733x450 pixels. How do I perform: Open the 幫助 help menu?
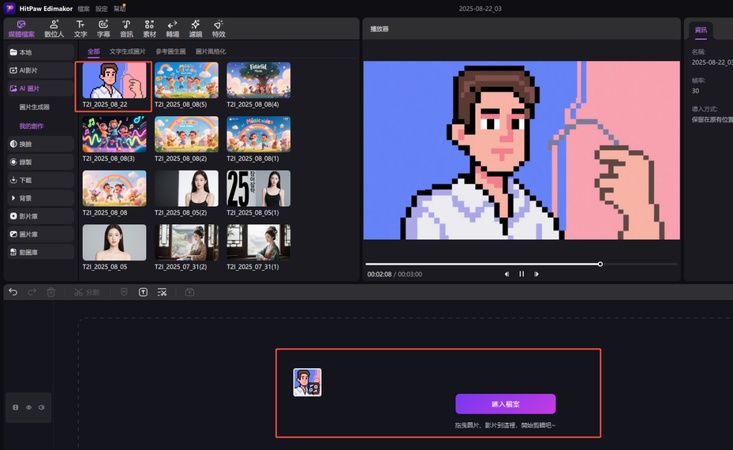click(119, 8)
